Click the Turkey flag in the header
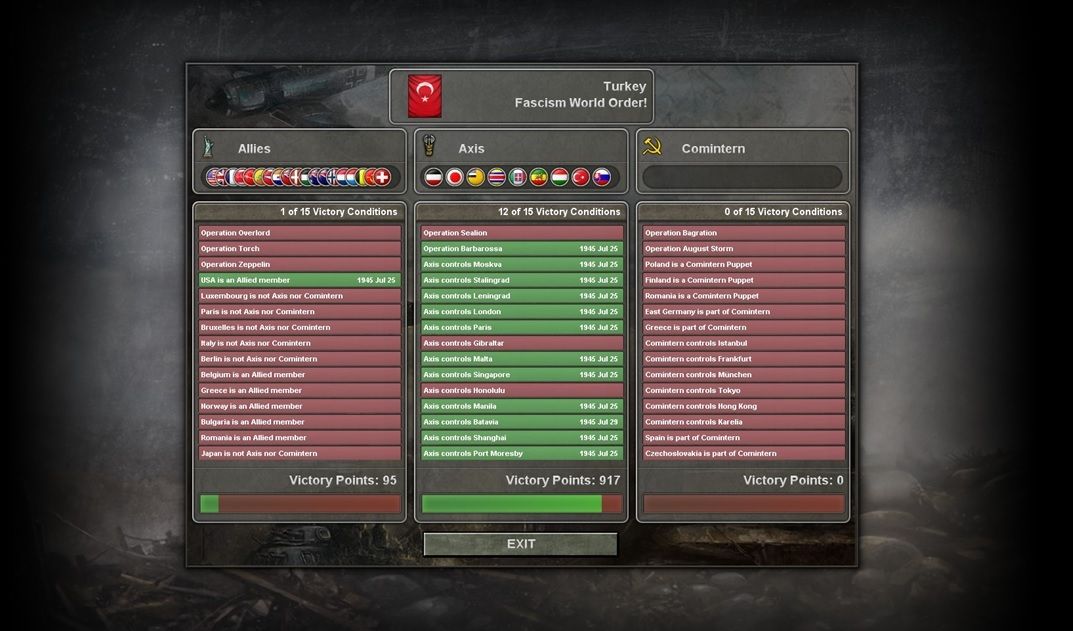1073x631 pixels. coord(424,96)
